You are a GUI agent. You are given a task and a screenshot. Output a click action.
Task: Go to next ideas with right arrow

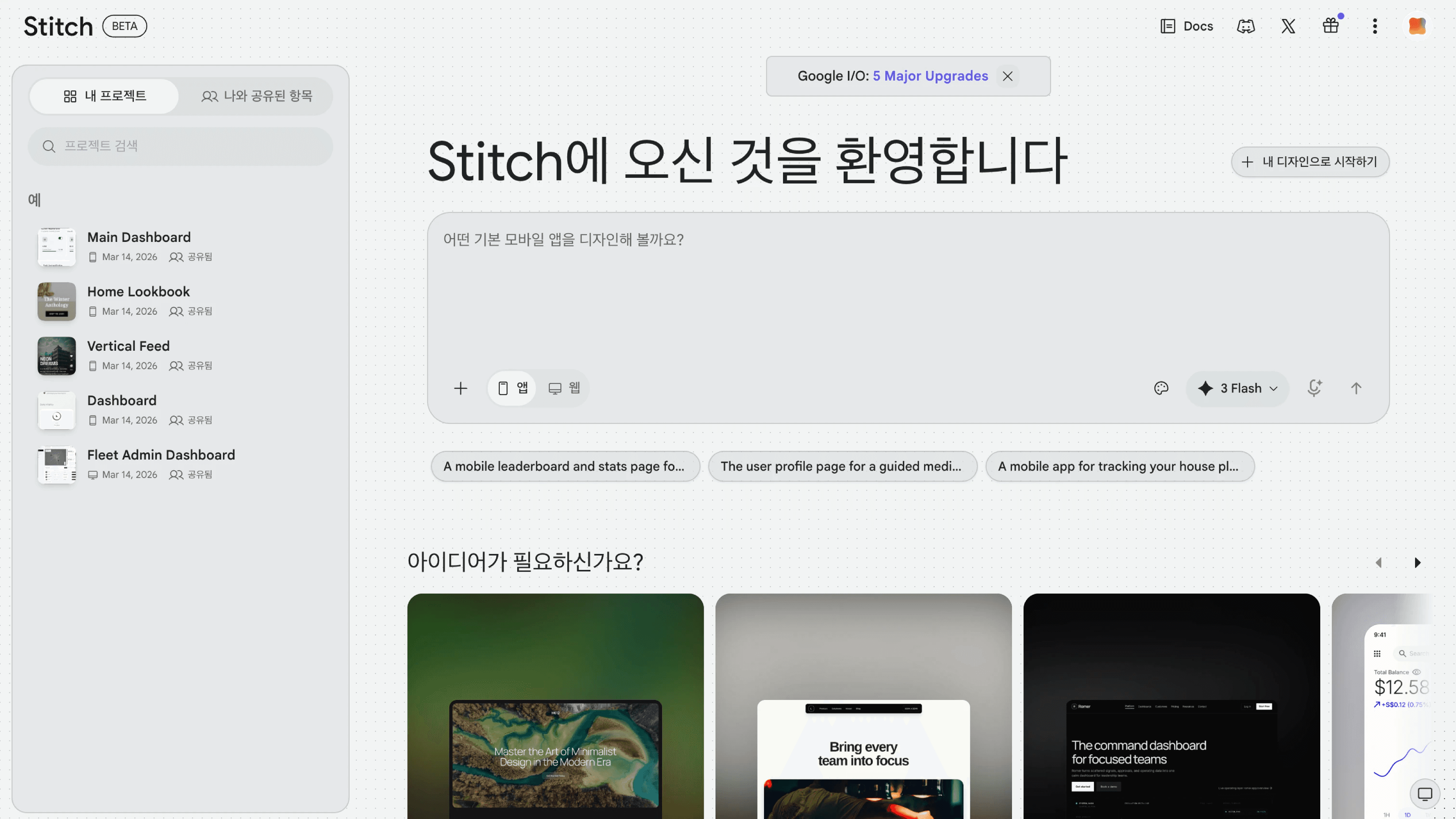coord(1417,562)
